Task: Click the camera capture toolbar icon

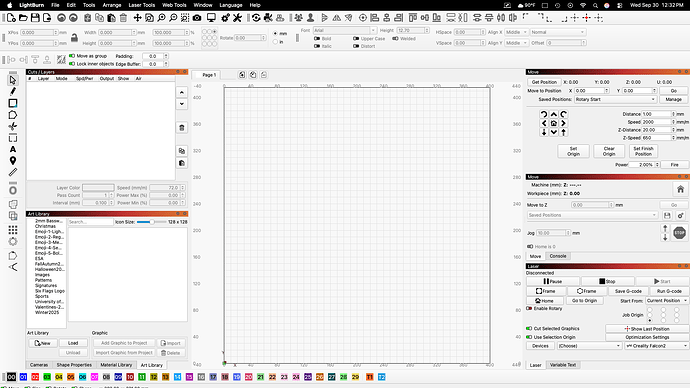Action: click(x=197, y=18)
